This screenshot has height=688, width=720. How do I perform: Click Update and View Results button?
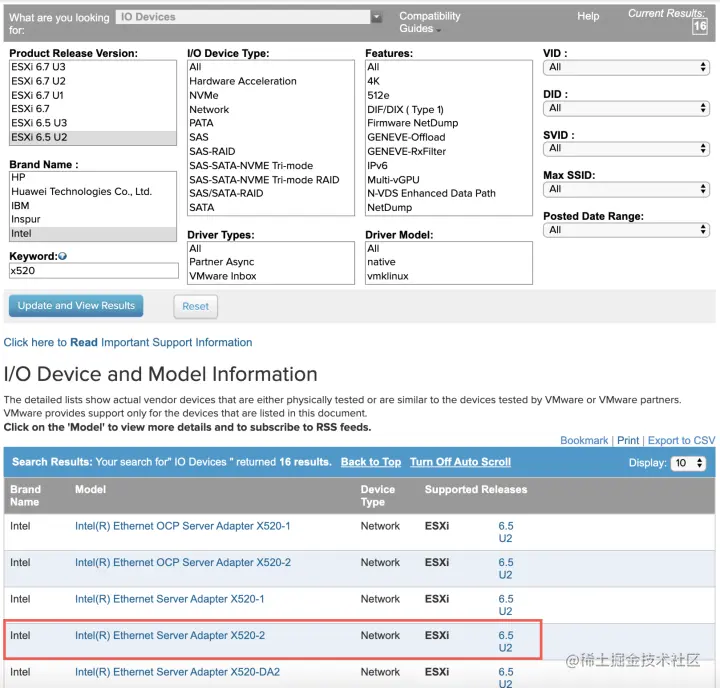pos(76,306)
